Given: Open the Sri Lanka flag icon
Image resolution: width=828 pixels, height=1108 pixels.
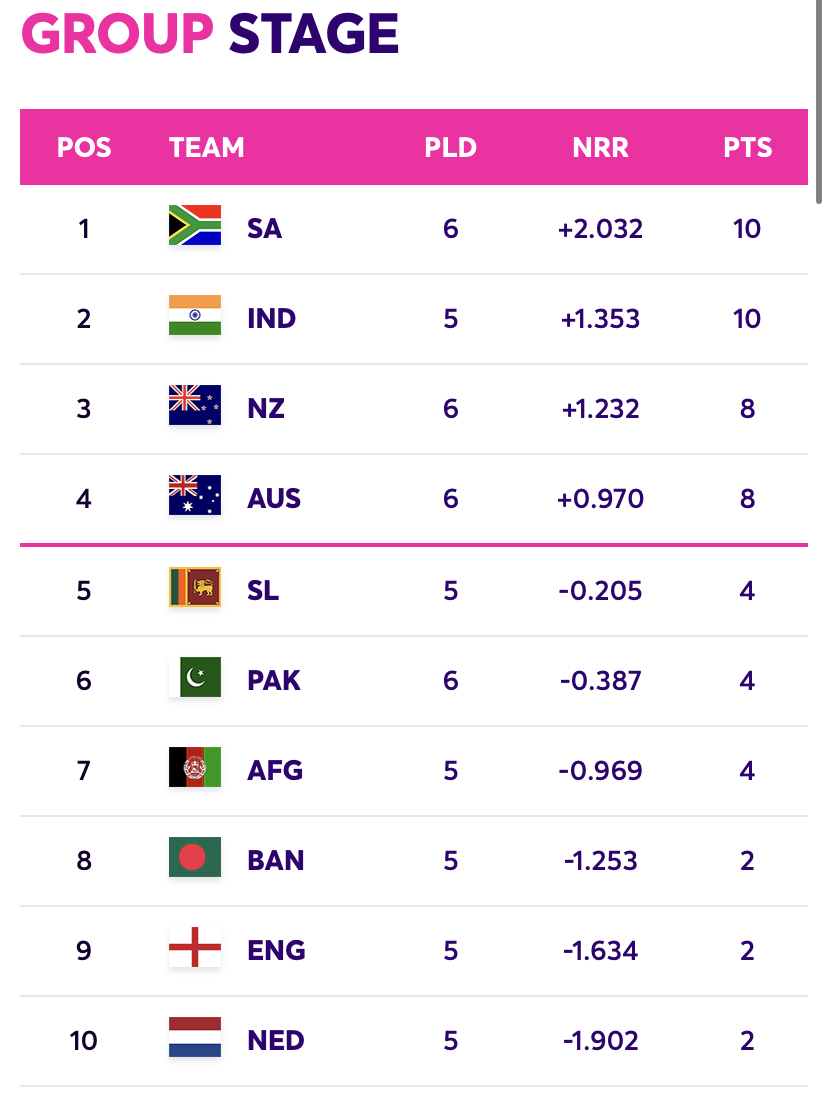Looking at the screenshot, I should 195,587.
